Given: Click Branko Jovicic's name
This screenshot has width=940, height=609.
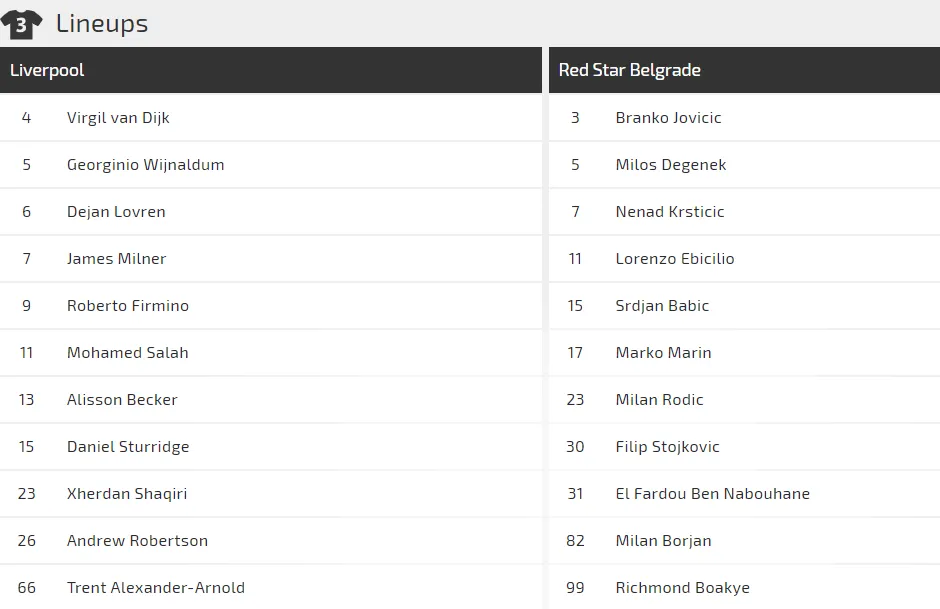Looking at the screenshot, I should (668, 118).
